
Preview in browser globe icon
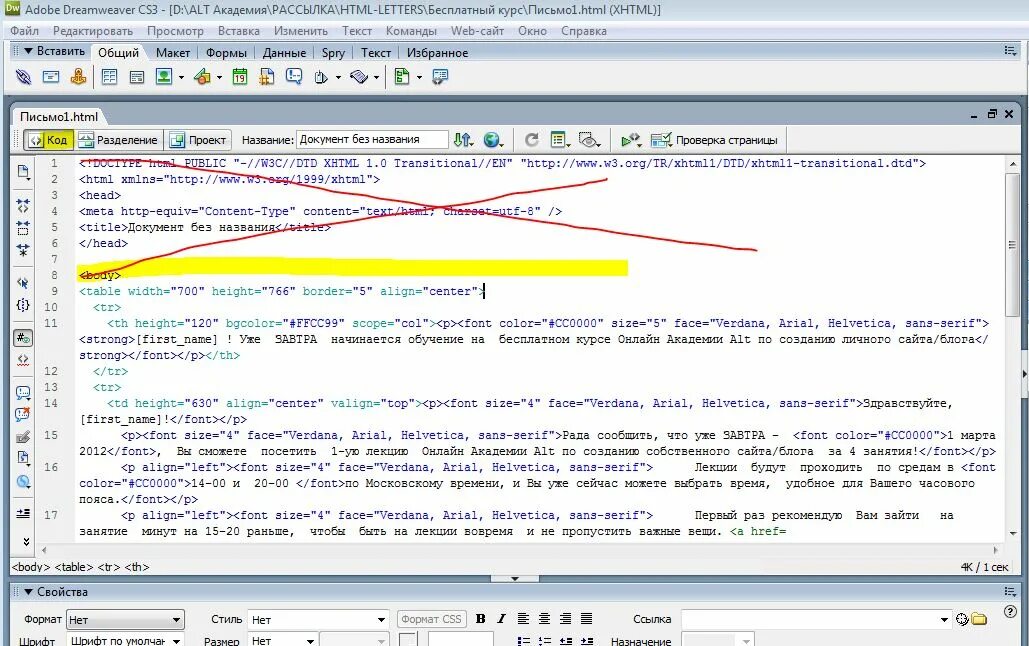(493, 140)
